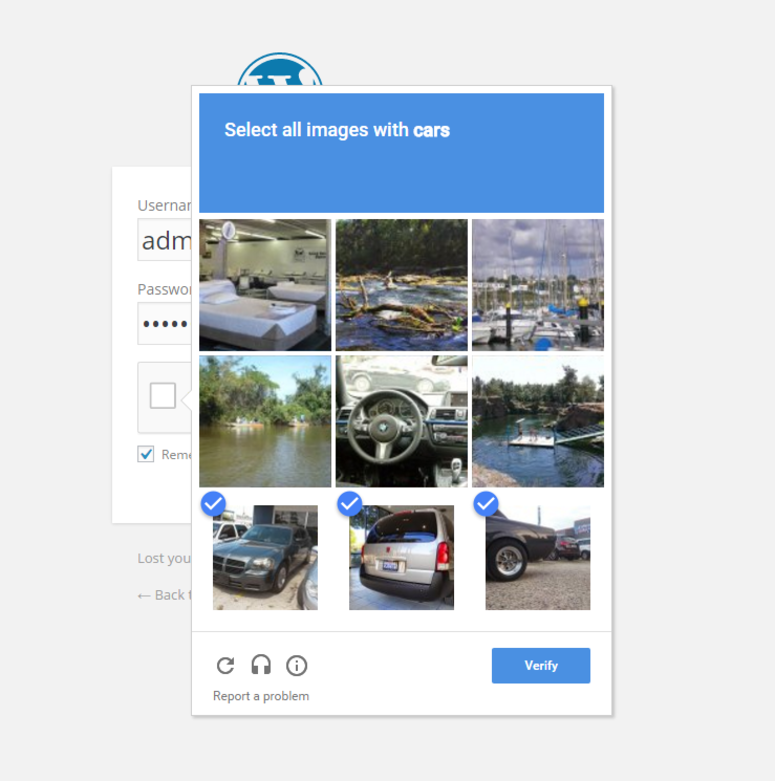This screenshot has height=781, width=775.
Task: Click the Verify button
Action: [541, 665]
